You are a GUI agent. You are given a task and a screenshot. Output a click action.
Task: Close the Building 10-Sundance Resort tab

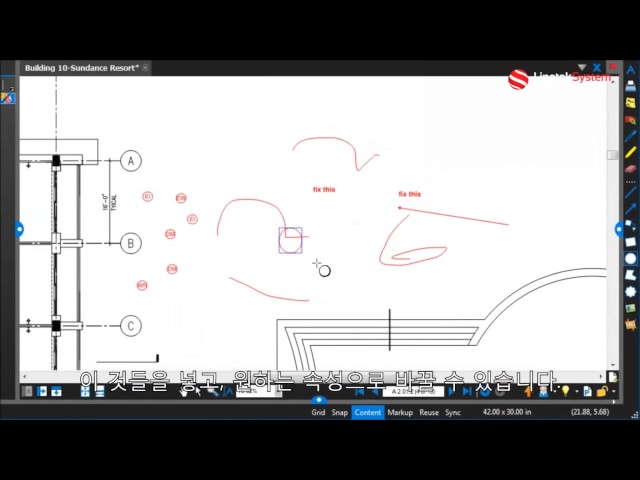[x=145, y=68]
